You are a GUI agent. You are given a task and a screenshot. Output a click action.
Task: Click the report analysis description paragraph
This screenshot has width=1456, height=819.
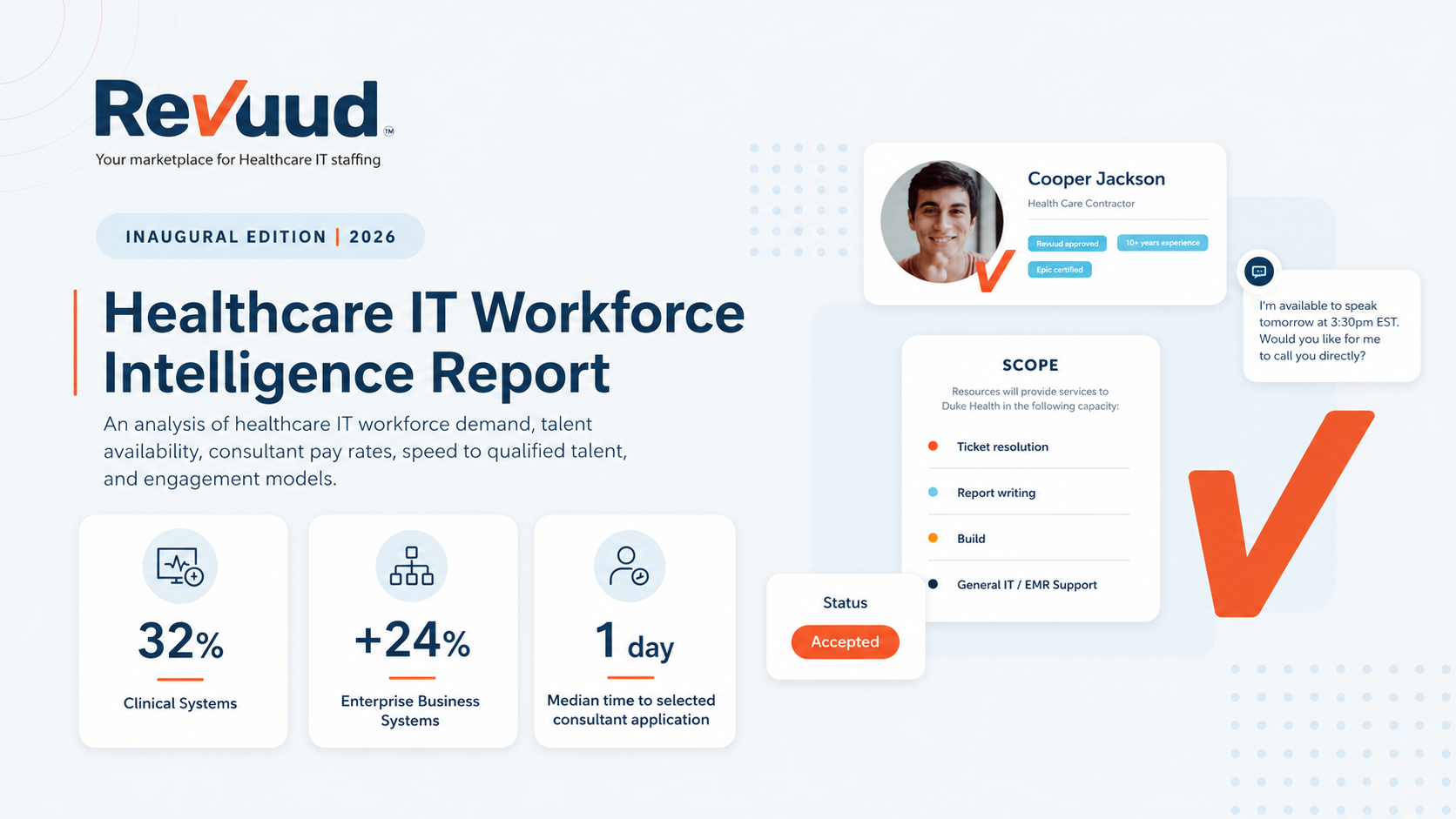click(x=366, y=451)
